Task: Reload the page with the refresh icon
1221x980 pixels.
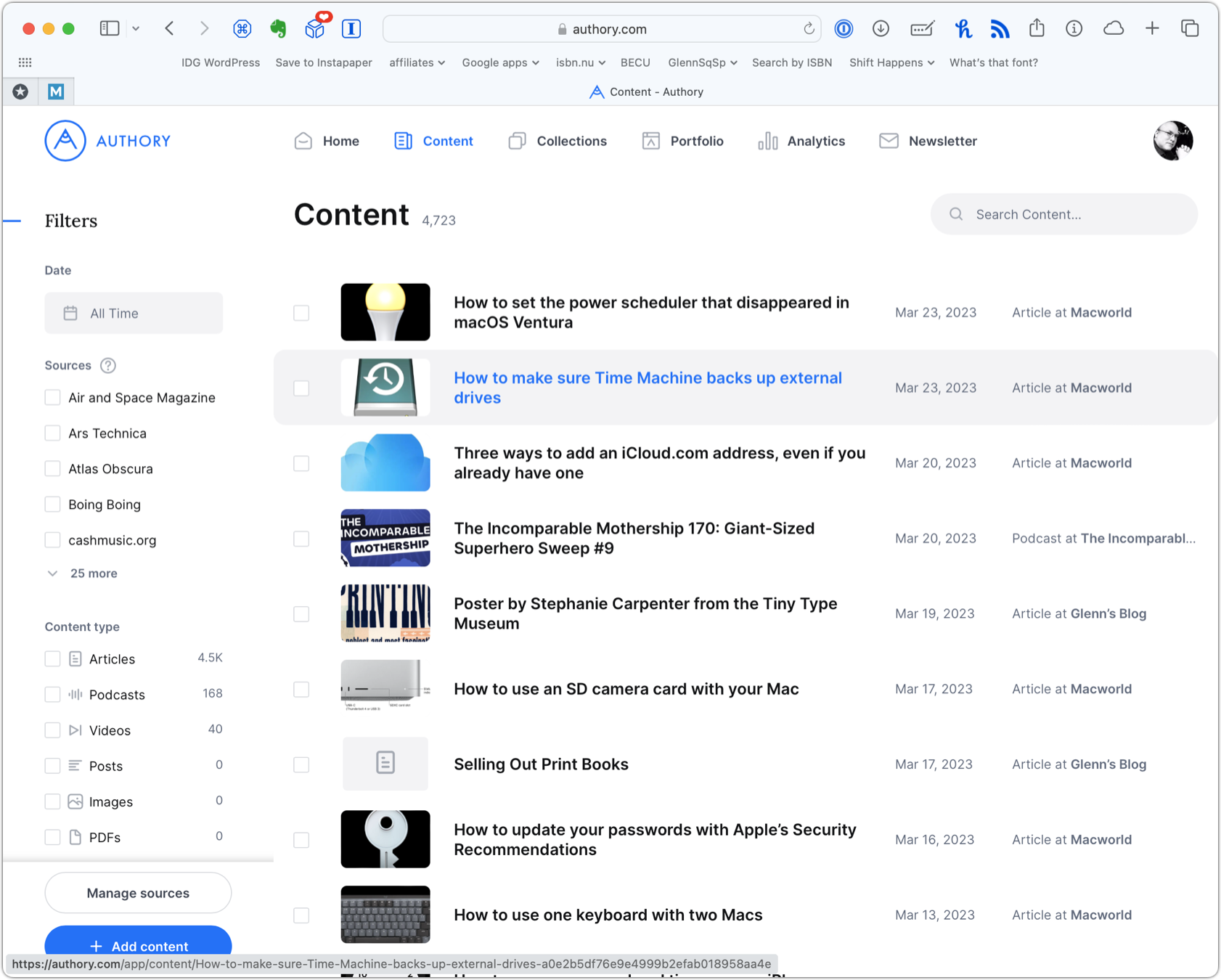Action: tap(809, 29)
